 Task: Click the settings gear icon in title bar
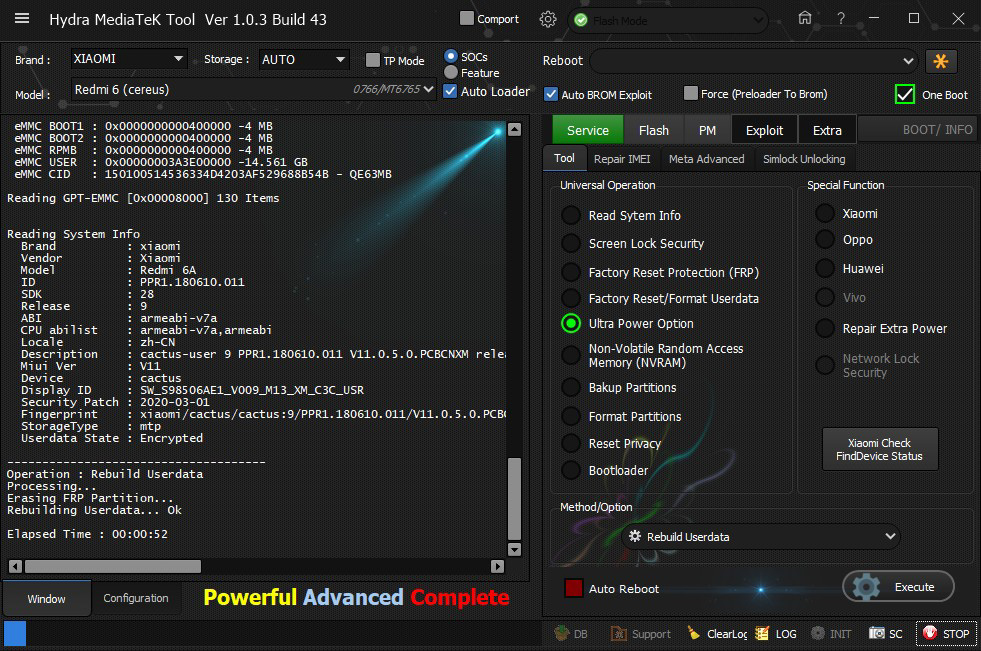point(548,19)
